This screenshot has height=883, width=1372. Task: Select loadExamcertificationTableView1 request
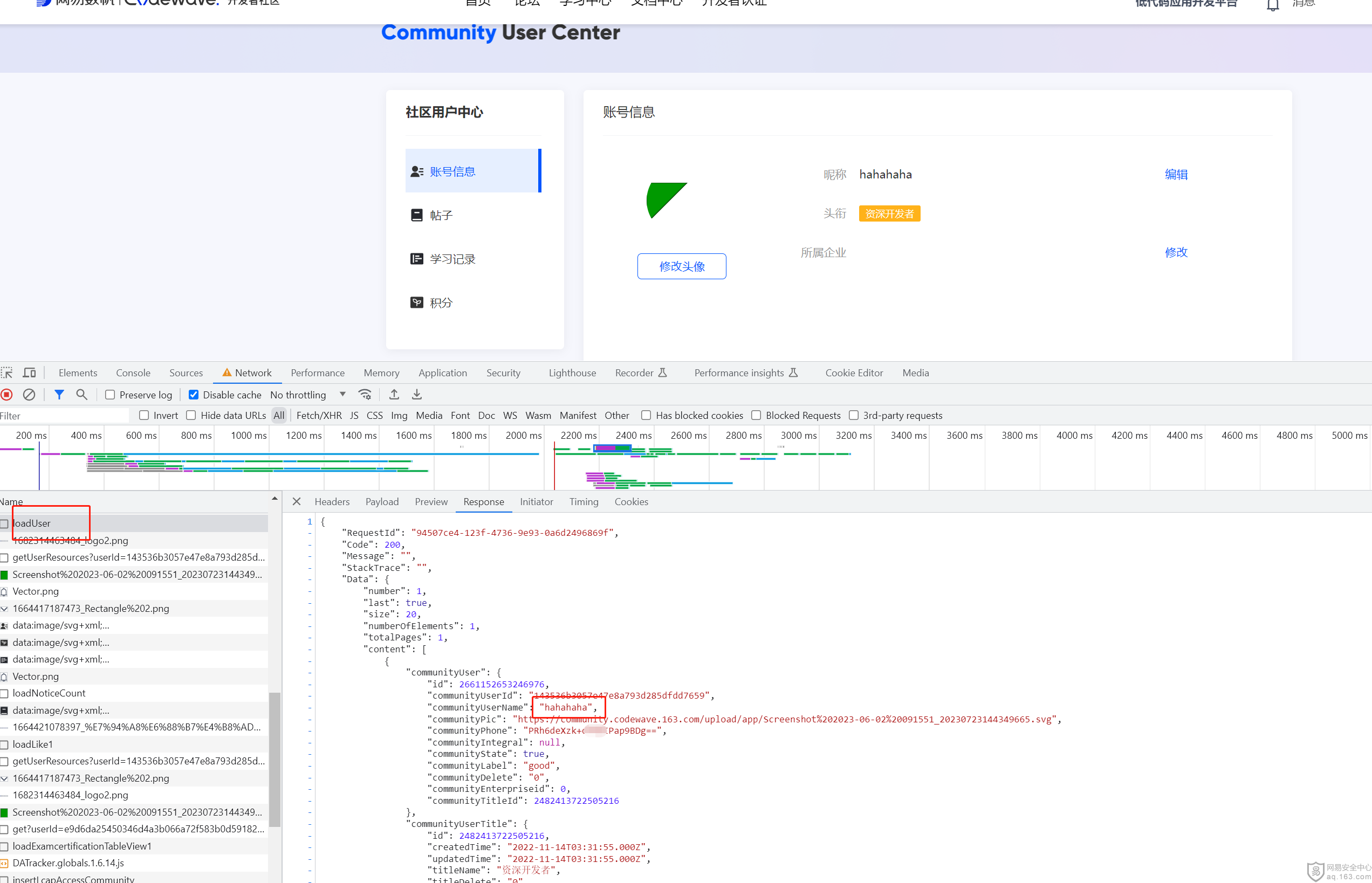click(x=134, y=846)
